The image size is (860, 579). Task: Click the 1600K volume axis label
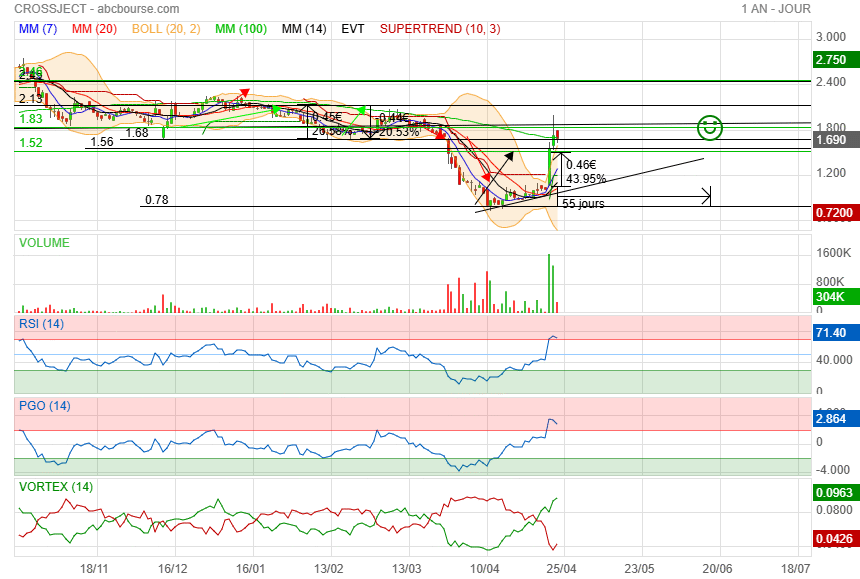pos(833,253)
